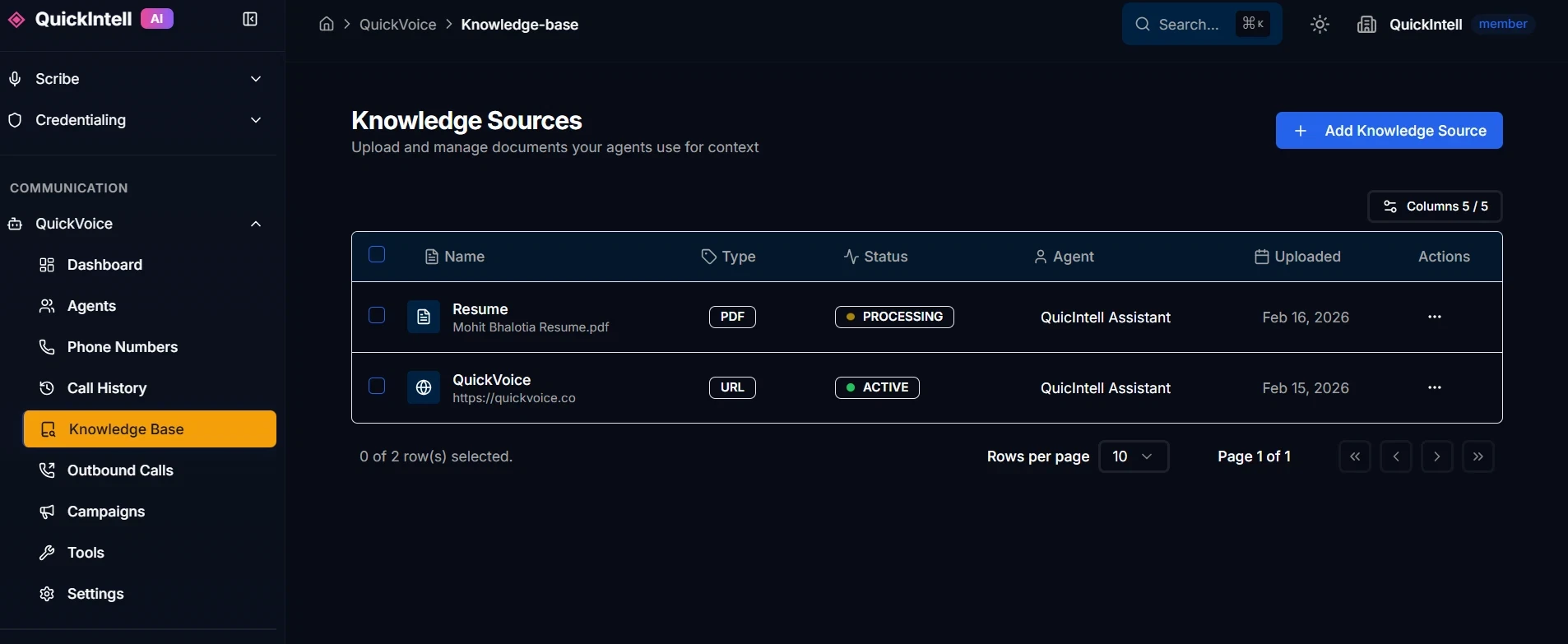Screen dimensions: 1568x644
Task: Check the Resume row checkbox
Action: pyautogui.click(x=377, y=315)
